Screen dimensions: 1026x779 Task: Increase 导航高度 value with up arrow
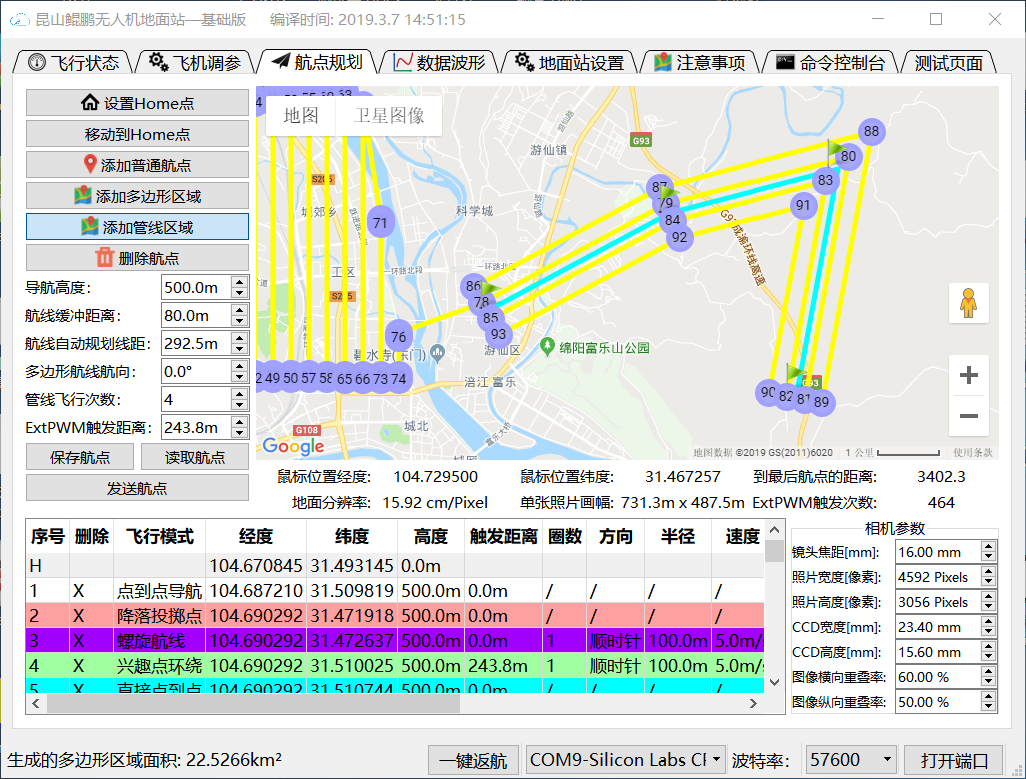click(239, 282)
